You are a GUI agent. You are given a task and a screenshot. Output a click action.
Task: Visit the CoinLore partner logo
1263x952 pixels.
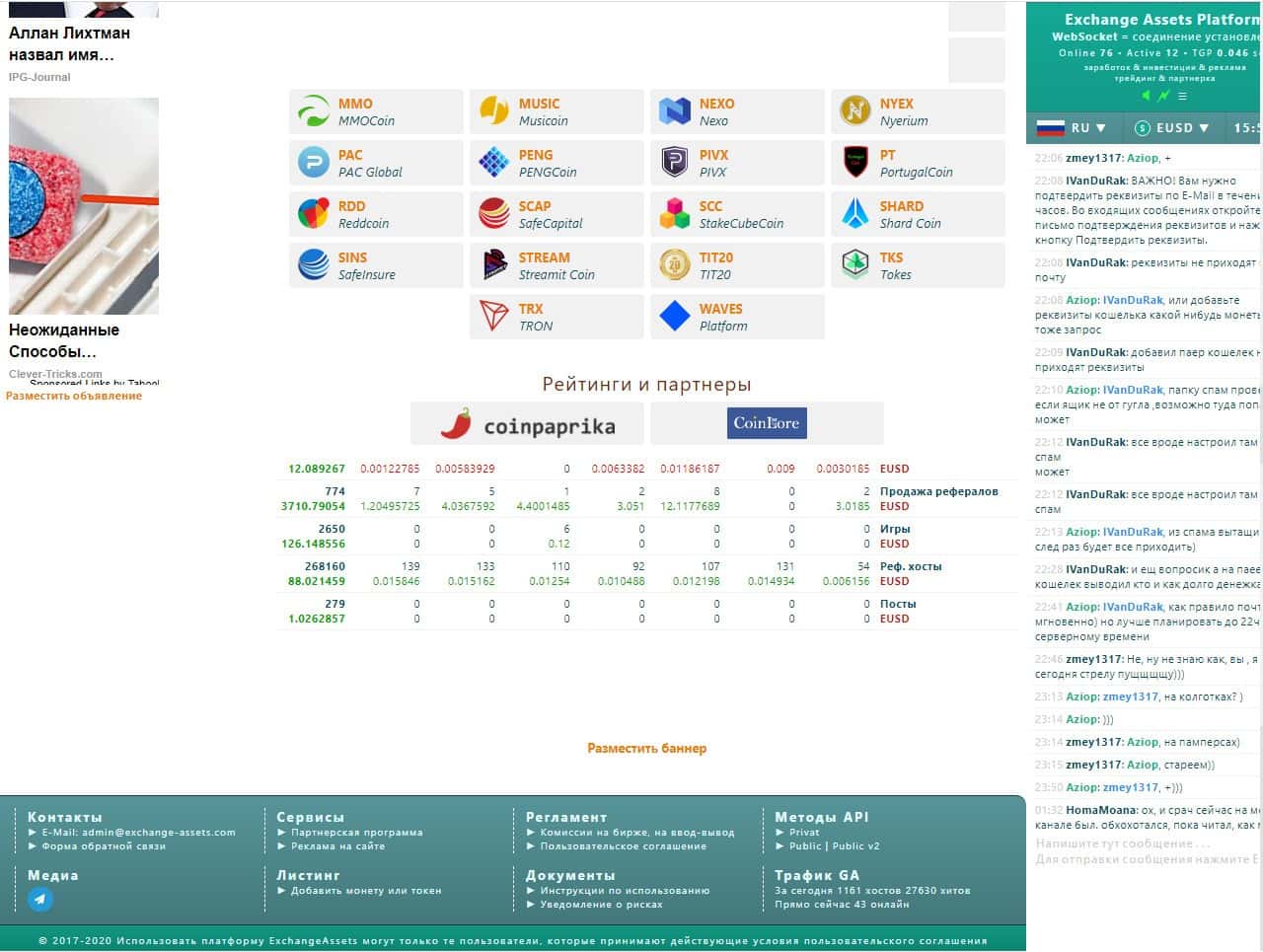click(x=767, y=424)
